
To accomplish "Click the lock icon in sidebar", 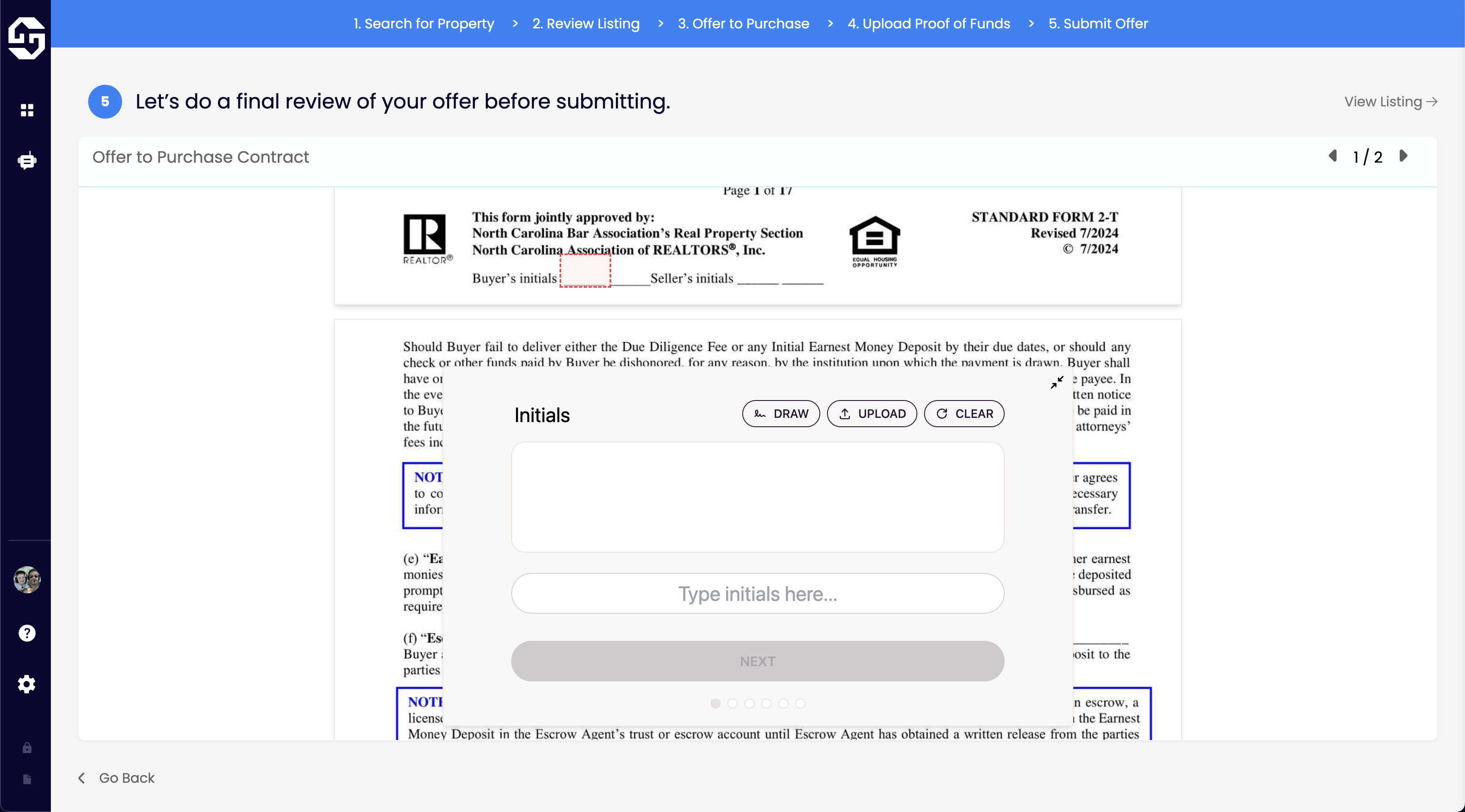I will click(27, 748).
